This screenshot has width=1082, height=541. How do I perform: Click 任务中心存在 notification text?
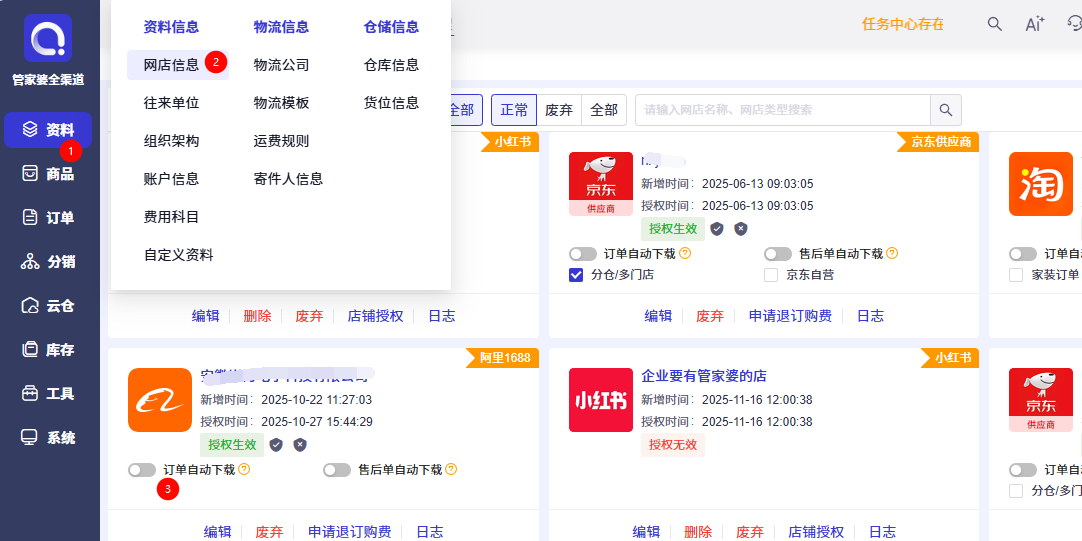click(x=903, y=24)
